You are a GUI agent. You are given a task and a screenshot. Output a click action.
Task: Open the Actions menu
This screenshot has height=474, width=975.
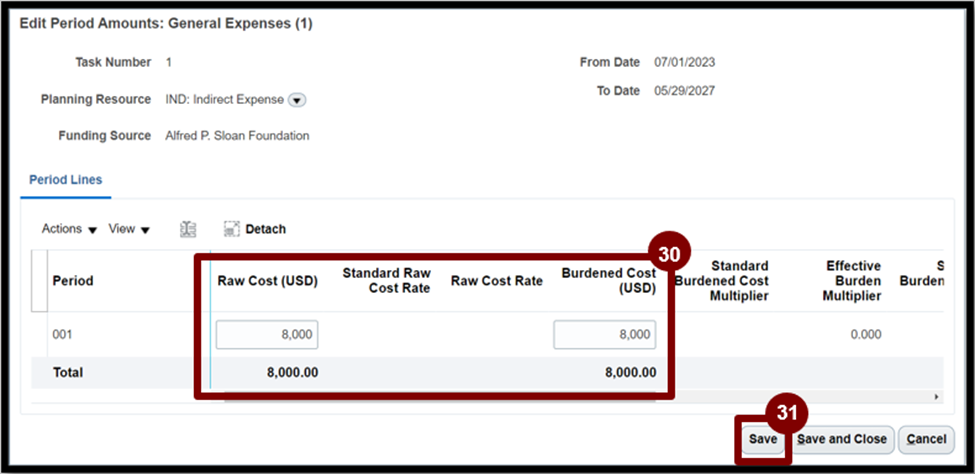click(70, 229)
